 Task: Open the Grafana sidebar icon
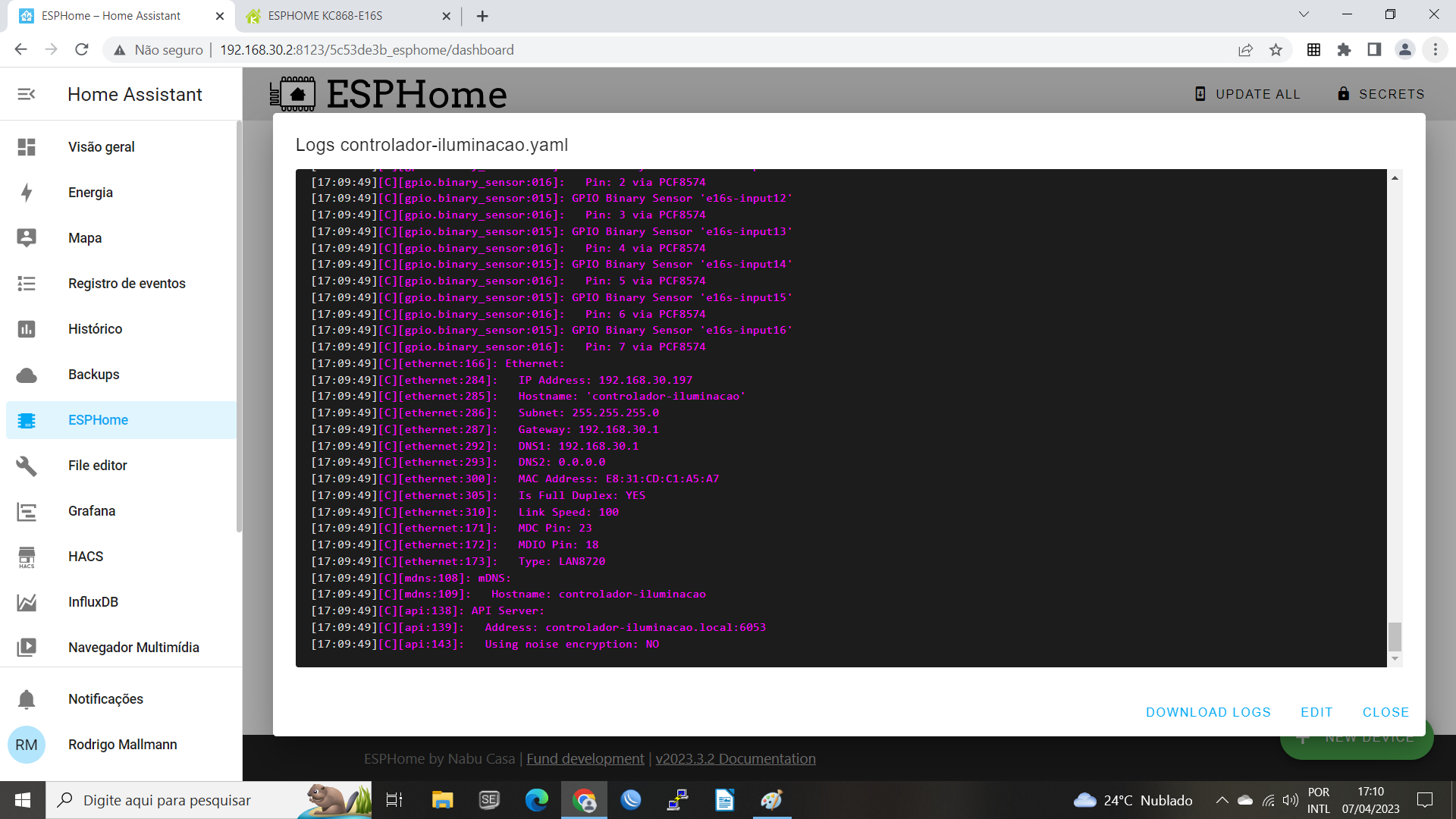27,511
